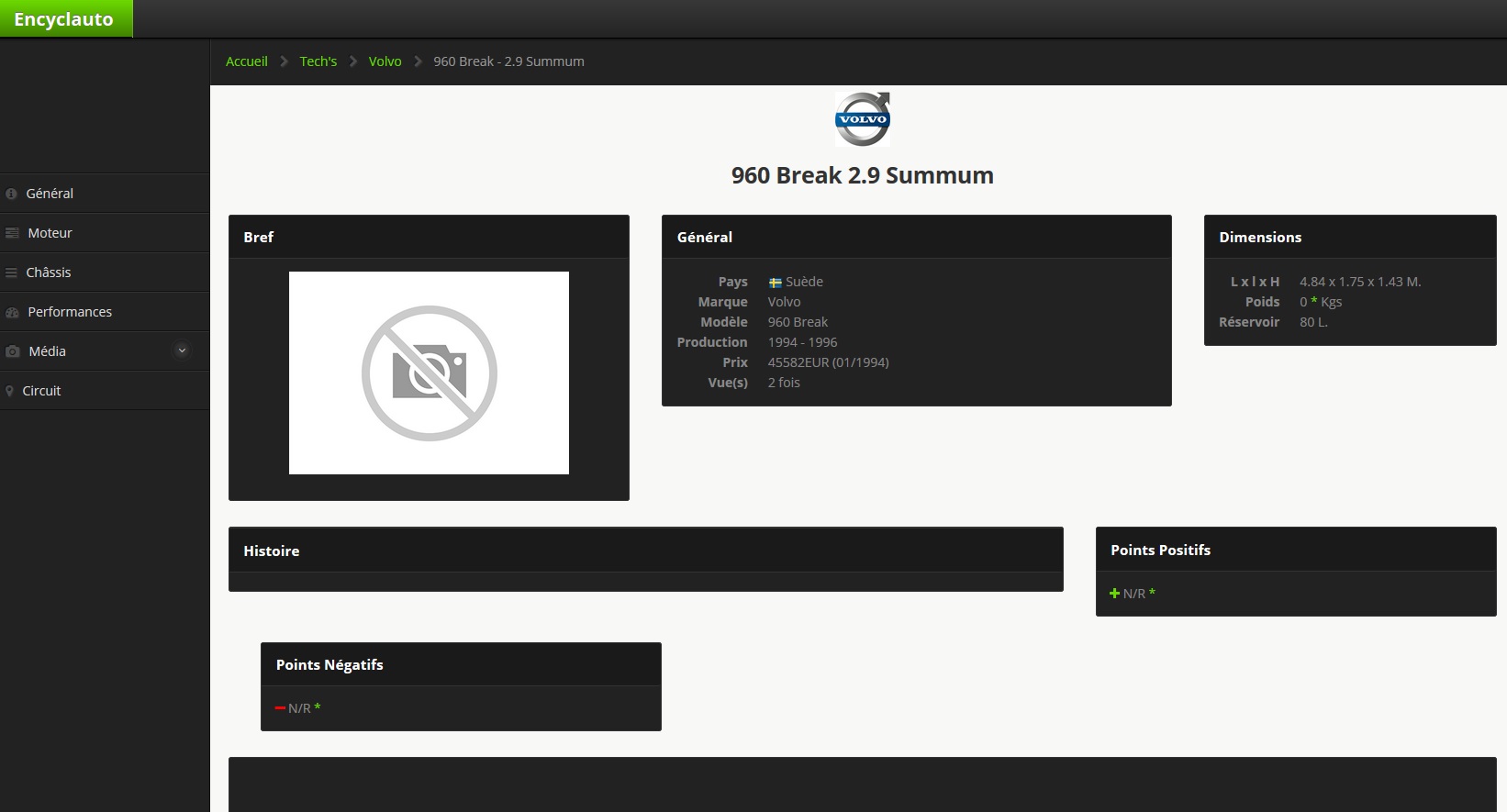Image resolution: width=1507 pixels, height=812 pixels.
Task: Click the Dimensions panel header
Action: (1350, 237)
